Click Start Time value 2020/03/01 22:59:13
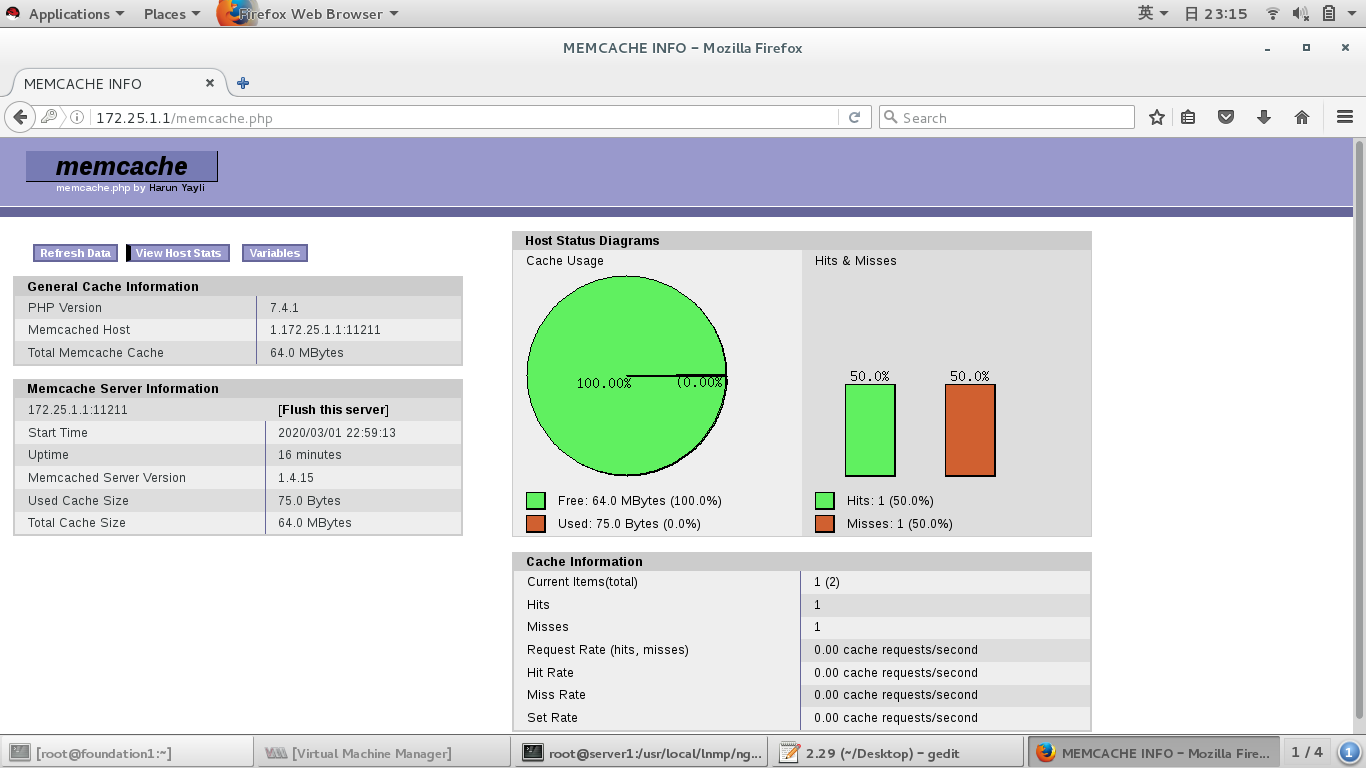The width and height of the screenshot is (1366, 768). tap(337, 433)
